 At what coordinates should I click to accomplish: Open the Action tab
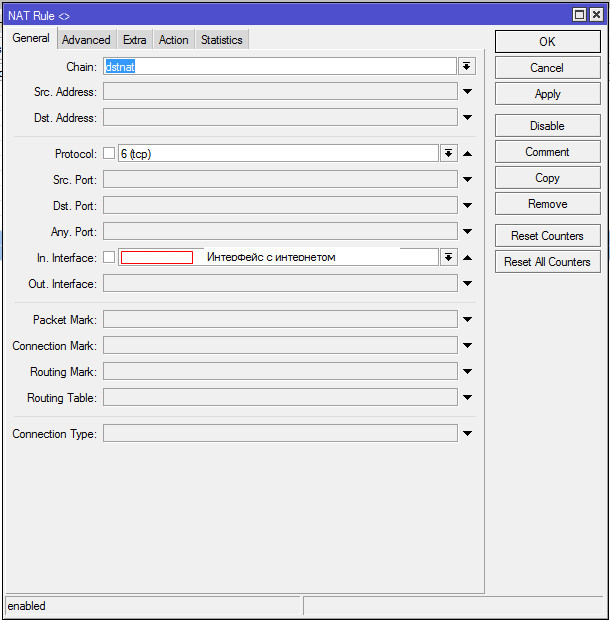(x=173, y=40)
